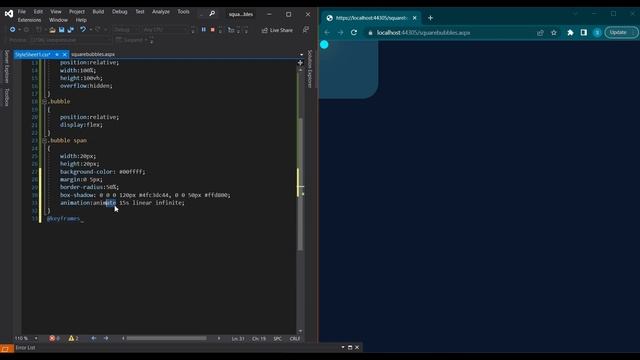This screenshot has height=360, width=640.
Task: Go to previous issue with left arrow
Action: (x=93, y=338)
